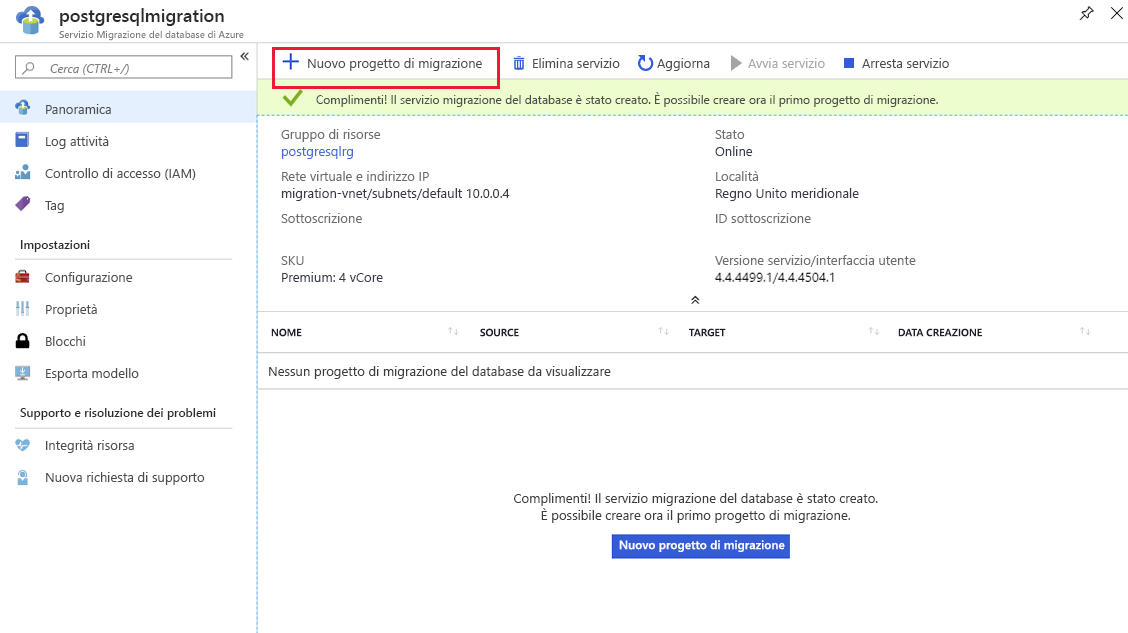Click the 'migration-vnet/subnets/default 10.0.0.4' value
The height and width of the screenshot is (633, 1128).
395,193
